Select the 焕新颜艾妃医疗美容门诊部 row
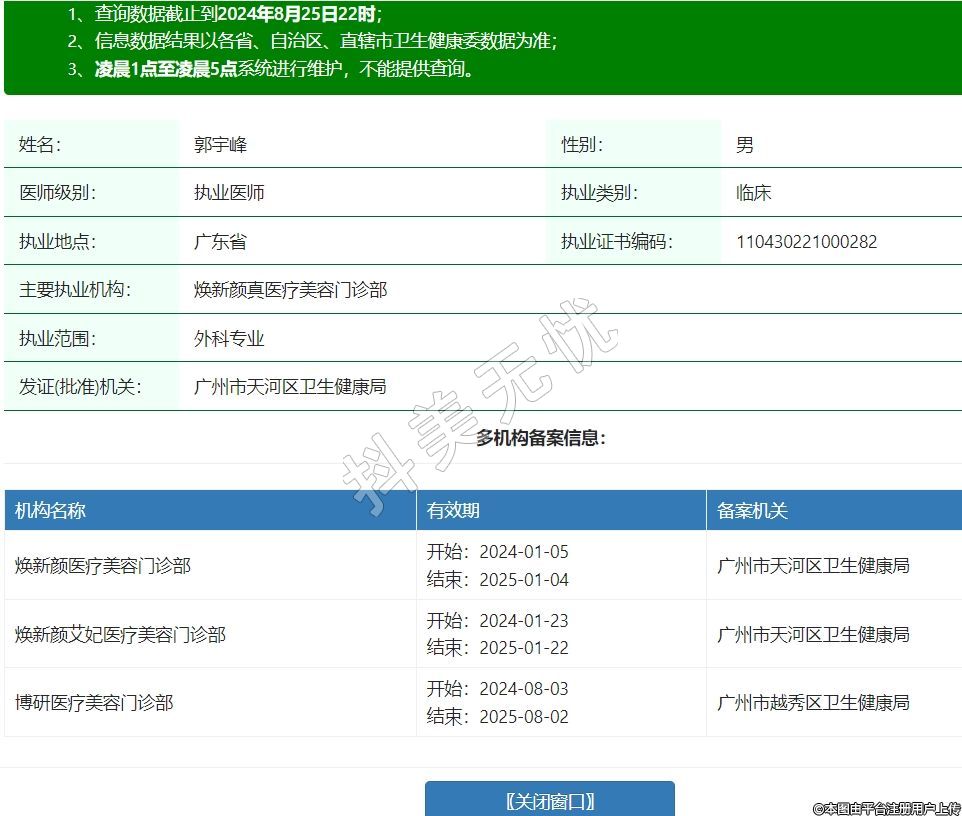The width and height of the screenshot is (962, 816). 120,635
